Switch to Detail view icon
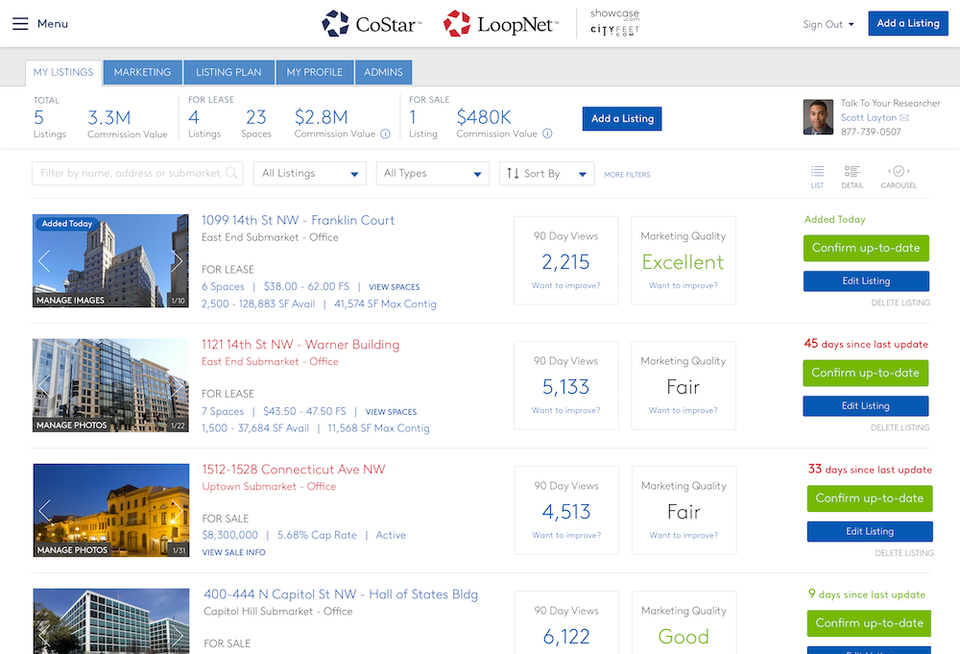The height and width of the screenshot is (654, 960). pyautogui.click(x=852, y=176)
